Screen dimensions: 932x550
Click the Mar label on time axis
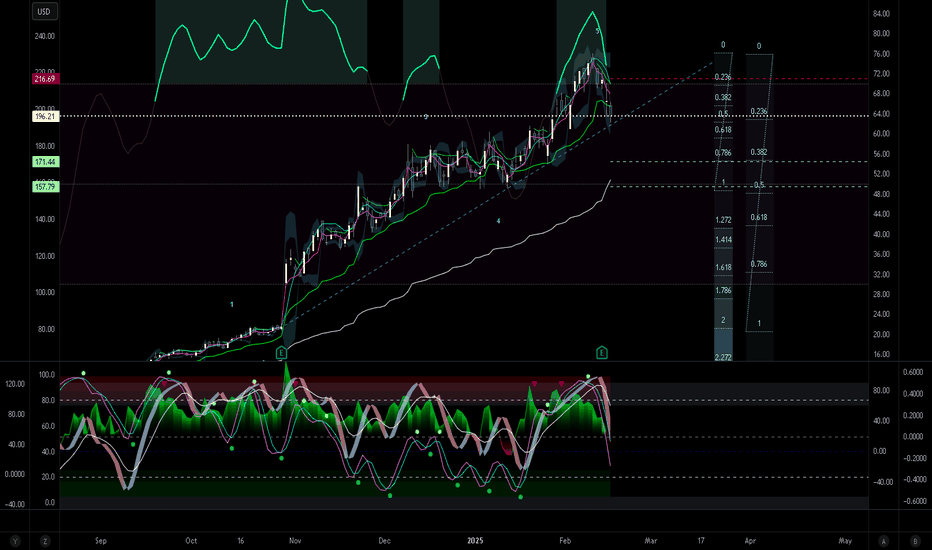point(651,540)
